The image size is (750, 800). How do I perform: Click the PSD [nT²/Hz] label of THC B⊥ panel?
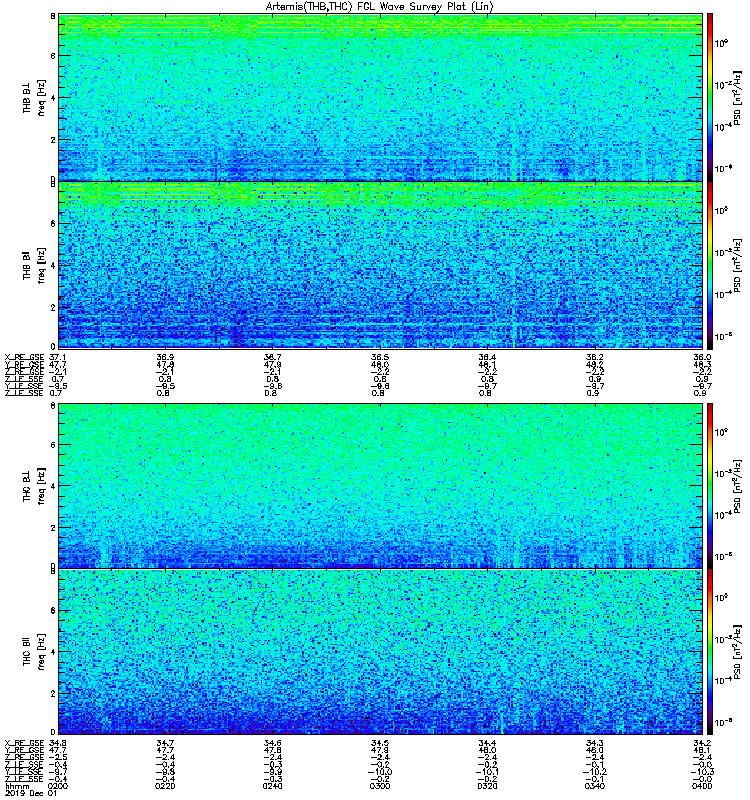(738, 486)
